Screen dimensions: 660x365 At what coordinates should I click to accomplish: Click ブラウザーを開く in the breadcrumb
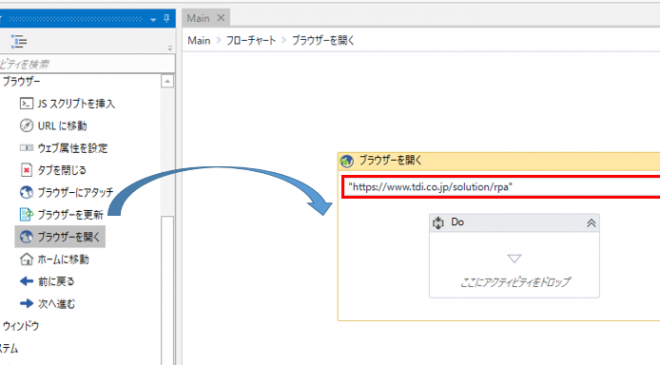323,40
